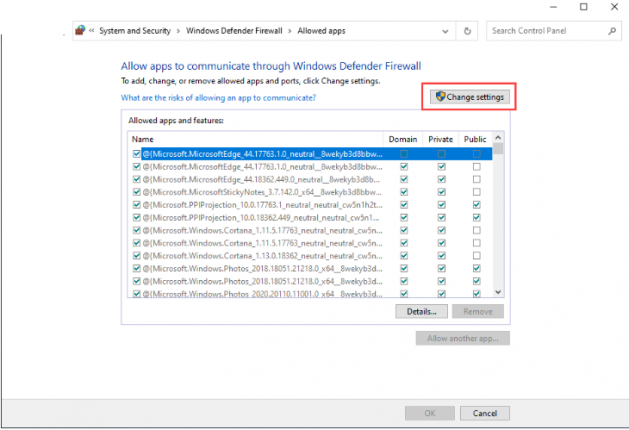
Task: Enable Public checkbox for MicrosoftStickyNotes
Action: pyautogui.click(x=477, y=192)
